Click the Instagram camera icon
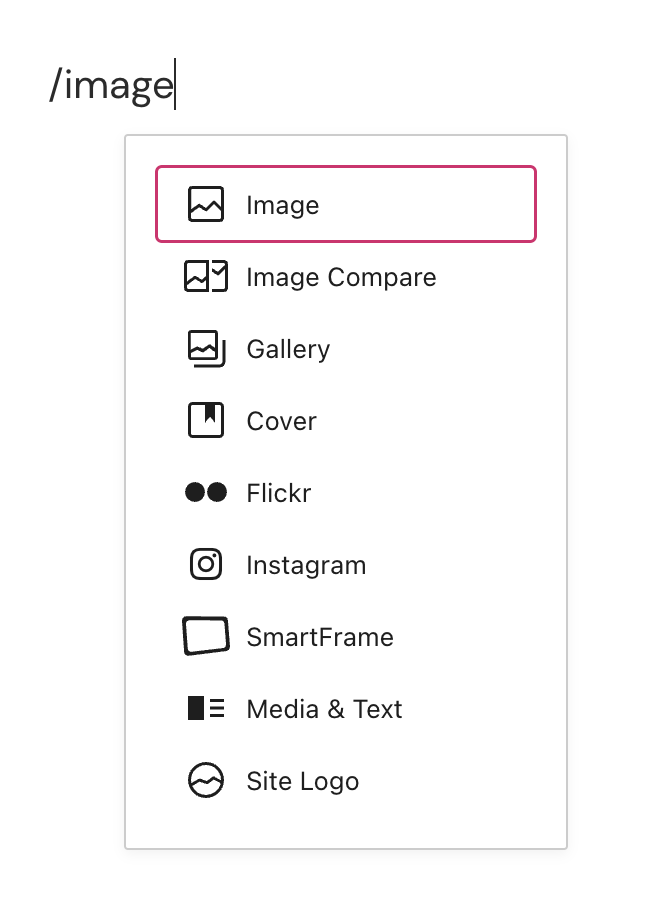 click(x=206, y=564)
